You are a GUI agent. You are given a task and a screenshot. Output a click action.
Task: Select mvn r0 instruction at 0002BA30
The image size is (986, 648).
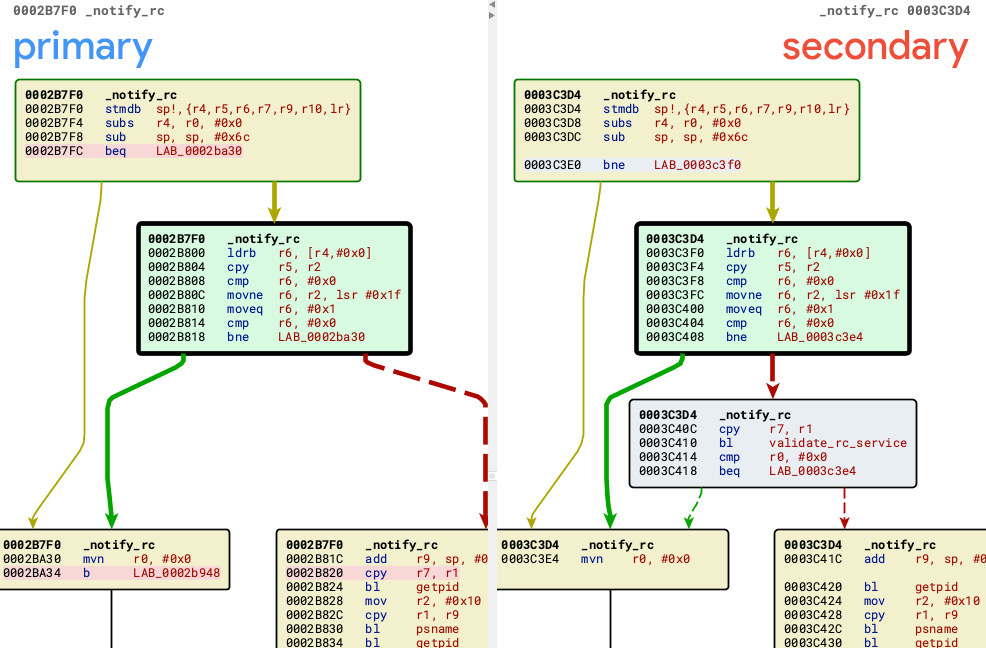(97, 559)
